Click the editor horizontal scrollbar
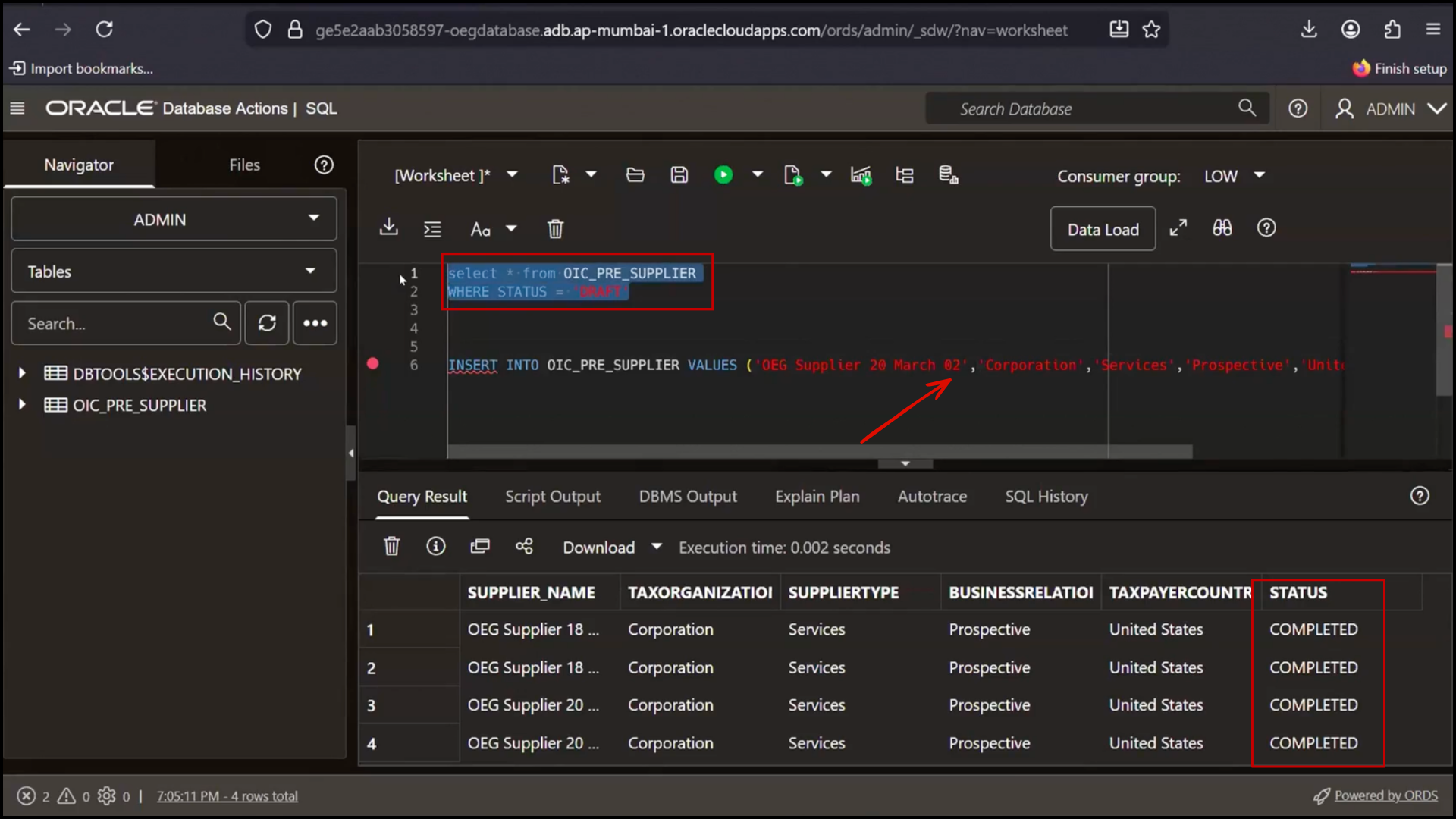The width and height of the screenshot is (1456, 819). click(820, 452)
